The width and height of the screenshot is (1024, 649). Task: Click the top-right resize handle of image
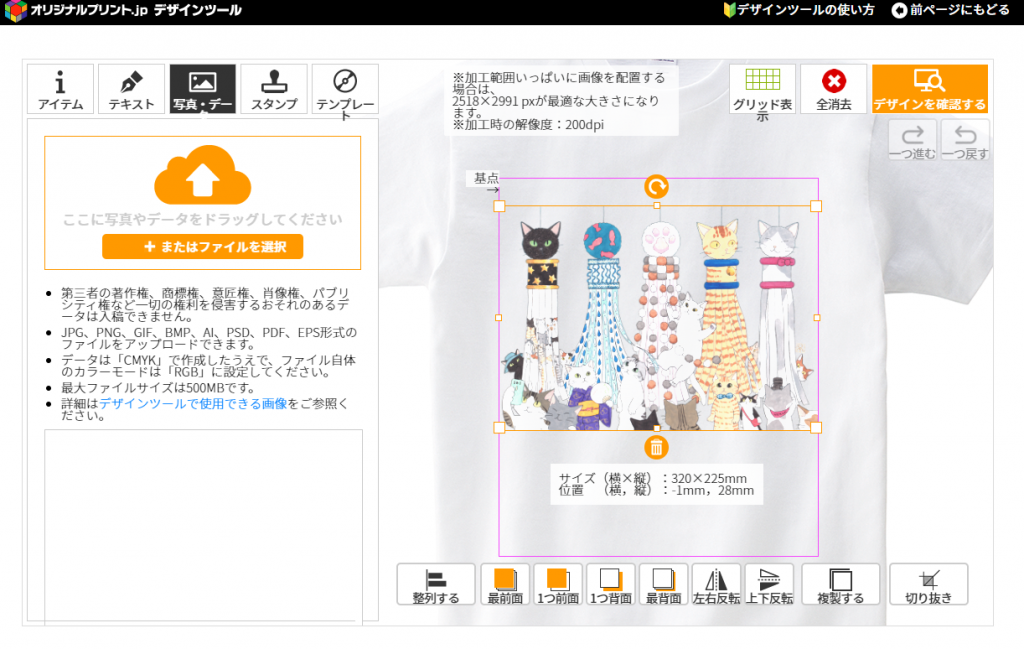[x=816, y=206]
